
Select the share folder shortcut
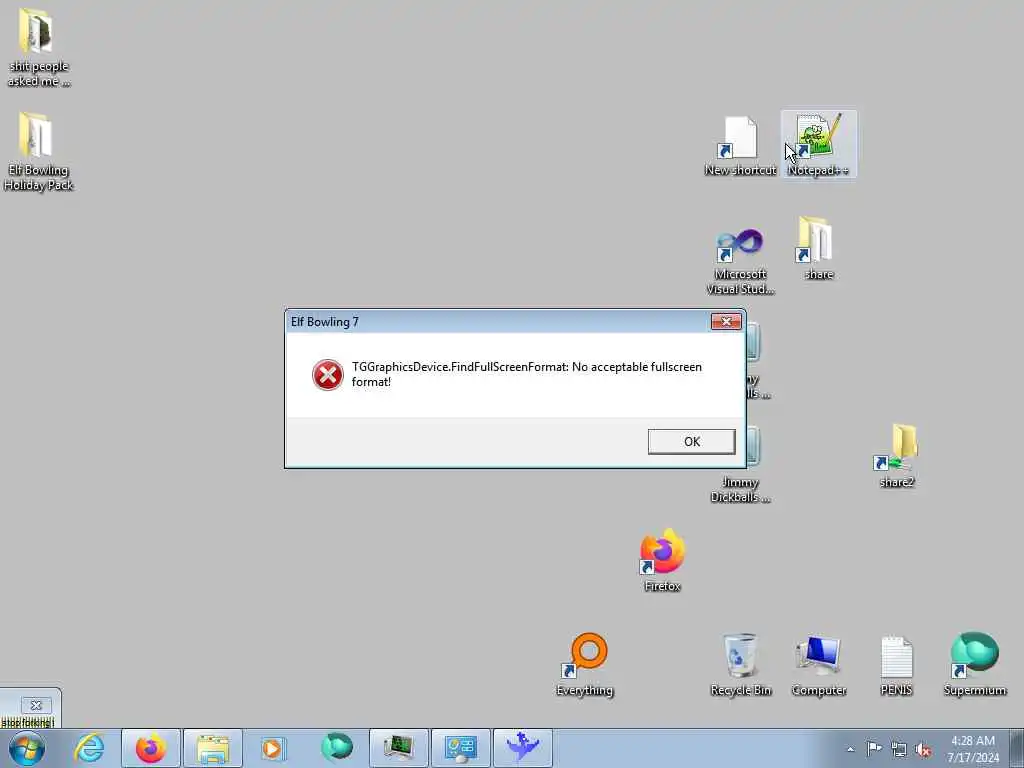[x=818, y=248]
